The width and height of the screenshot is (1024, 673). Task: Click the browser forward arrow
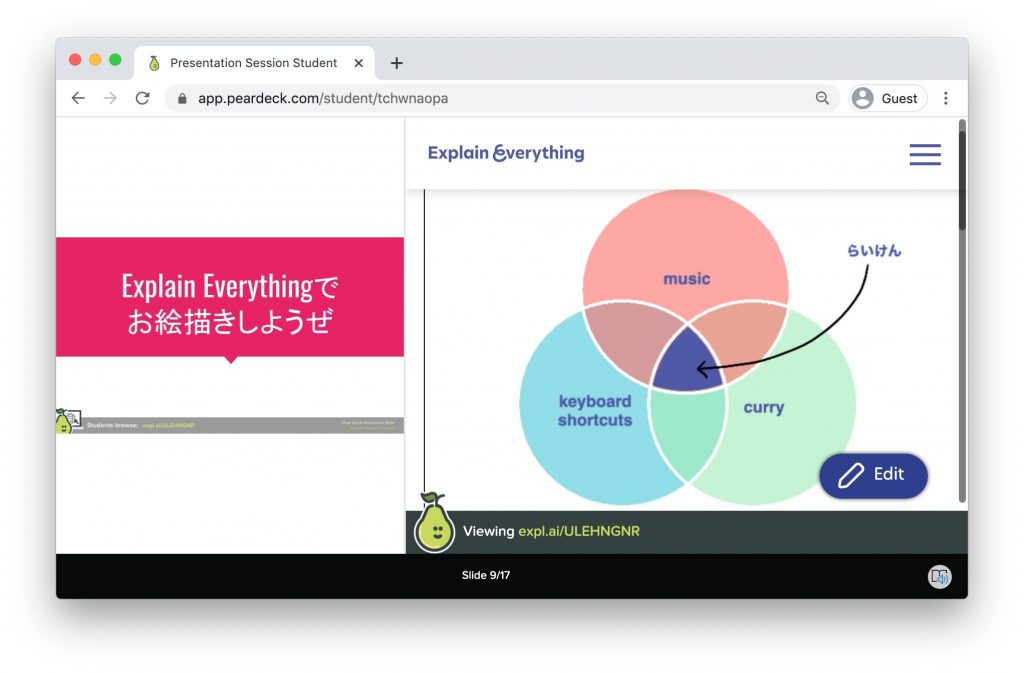[x=110, y=98]
